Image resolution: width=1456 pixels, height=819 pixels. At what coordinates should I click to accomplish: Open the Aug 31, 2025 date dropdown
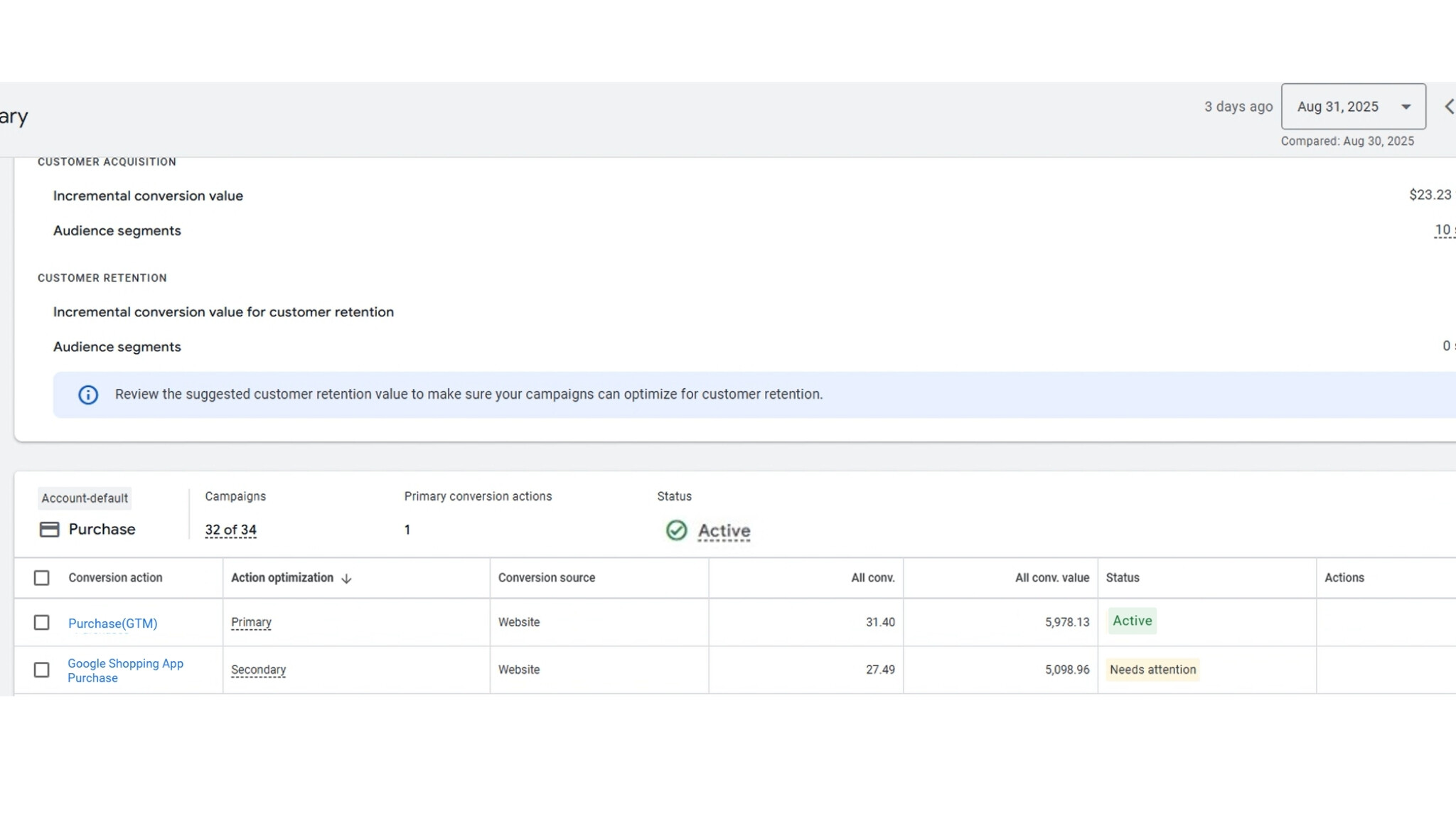click(1353, 107)
